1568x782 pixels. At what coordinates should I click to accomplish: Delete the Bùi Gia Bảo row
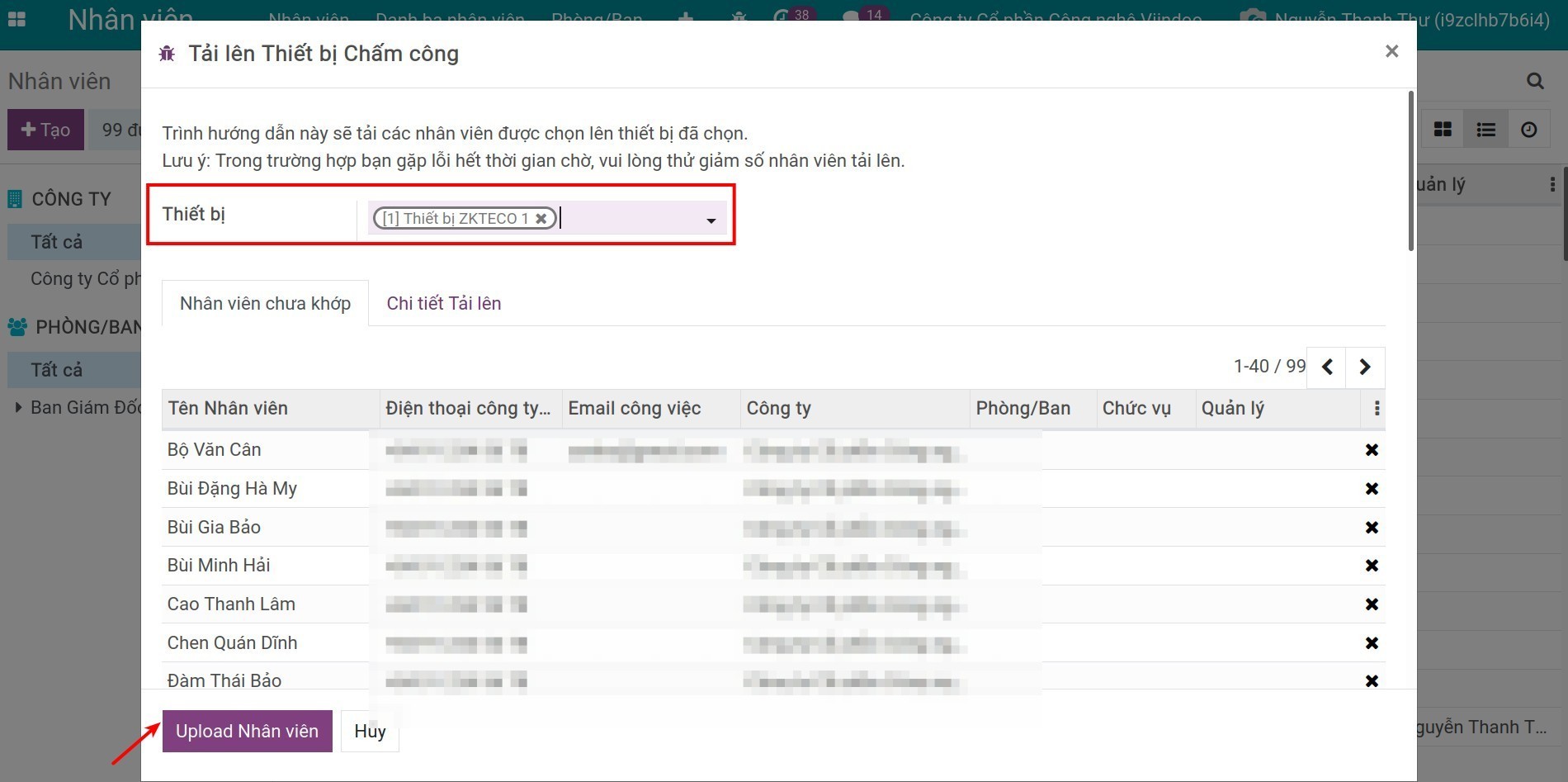pyautogui.click(x=1372, y=528)
